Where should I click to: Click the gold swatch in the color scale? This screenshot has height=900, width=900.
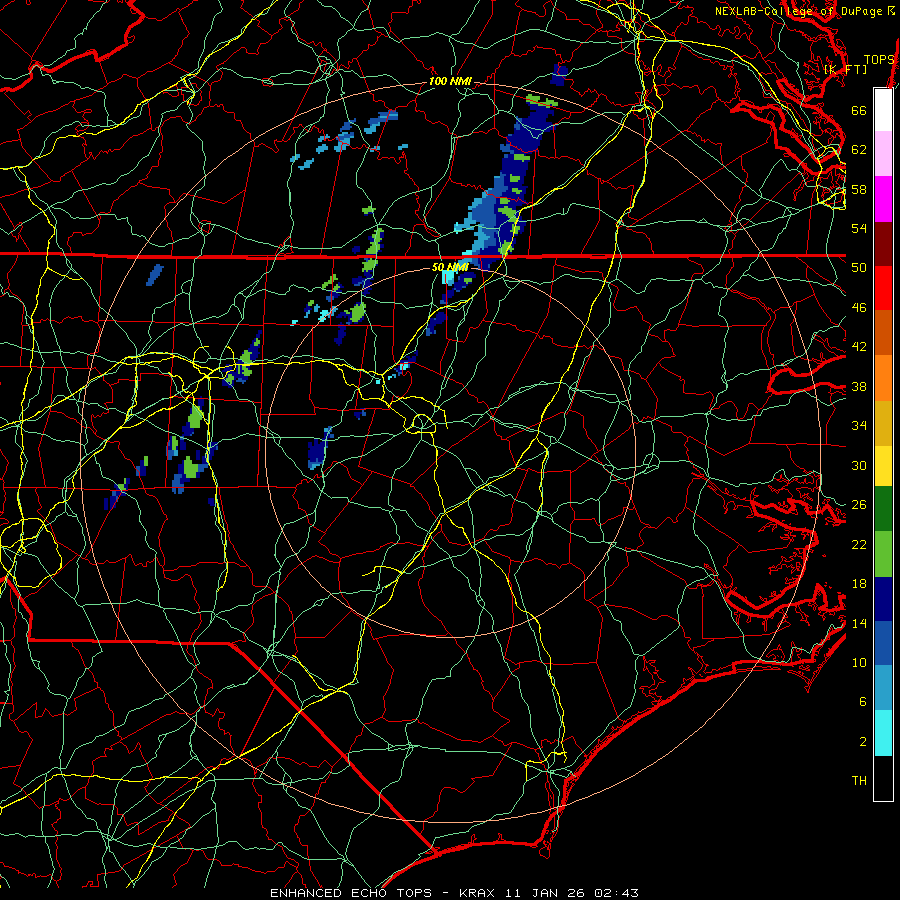883,424
